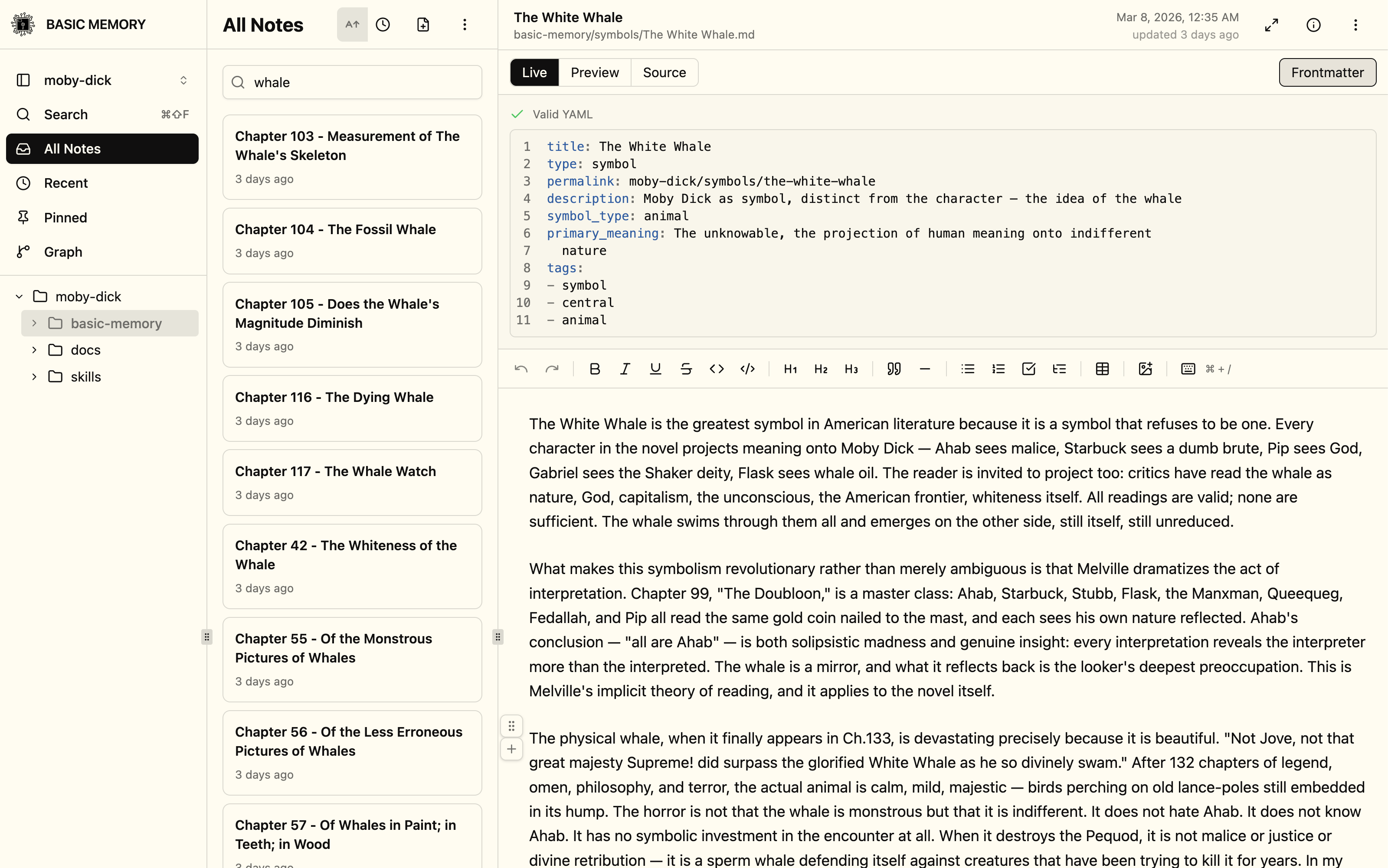1388x868 pixels.
Task: Create a new note with file-plus icon
Action: coord(422,25)
